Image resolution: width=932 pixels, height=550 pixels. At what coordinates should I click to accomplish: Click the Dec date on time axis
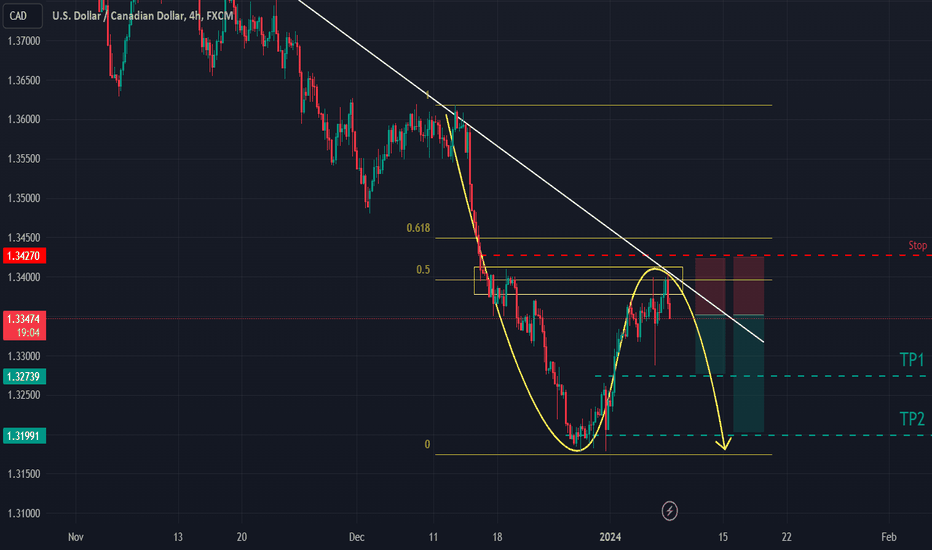point(356,537)
